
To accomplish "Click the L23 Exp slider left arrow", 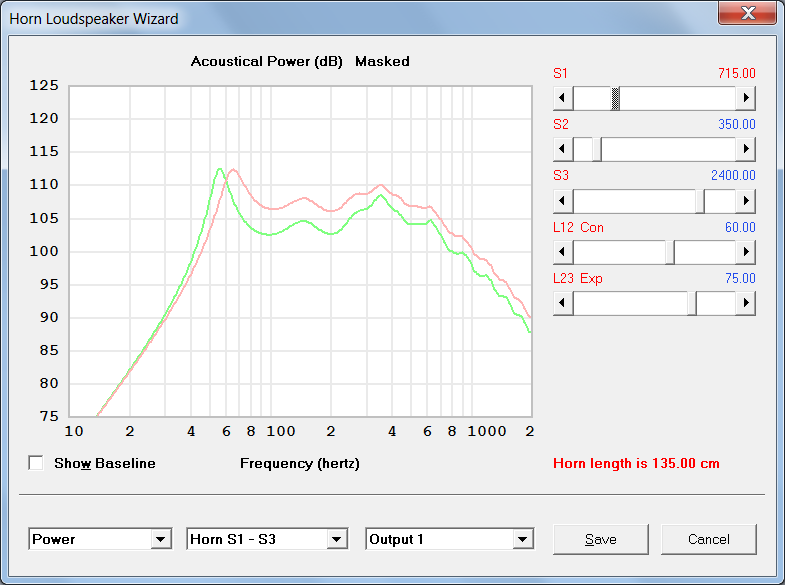I will (563, 303).
